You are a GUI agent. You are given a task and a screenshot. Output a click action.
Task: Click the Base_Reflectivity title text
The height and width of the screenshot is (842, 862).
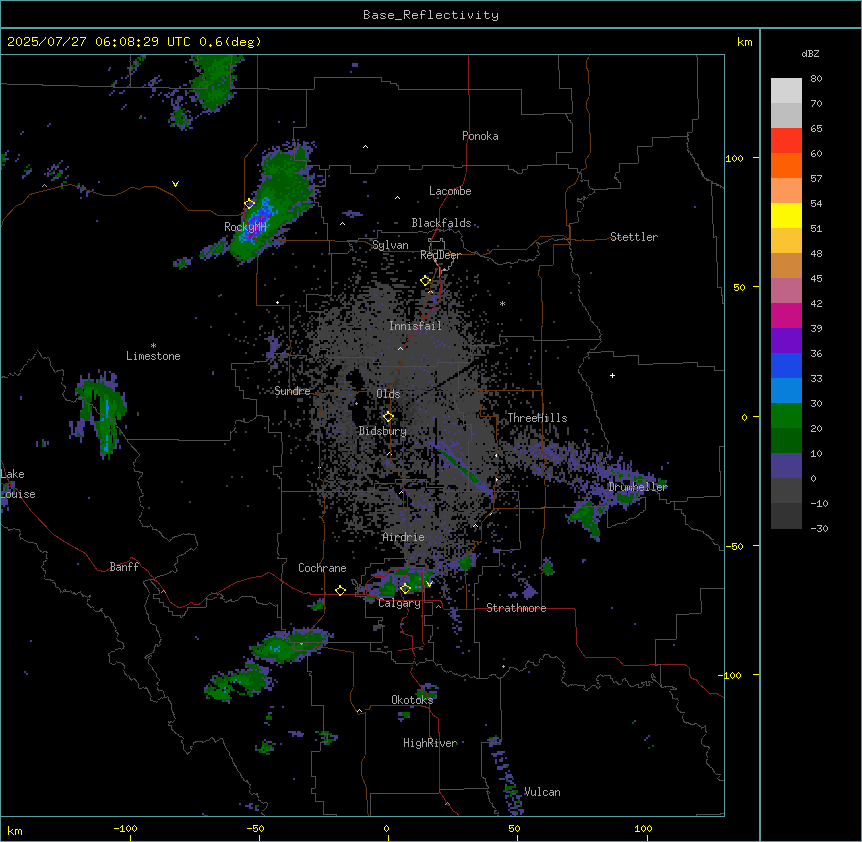(x=431, y=15)
